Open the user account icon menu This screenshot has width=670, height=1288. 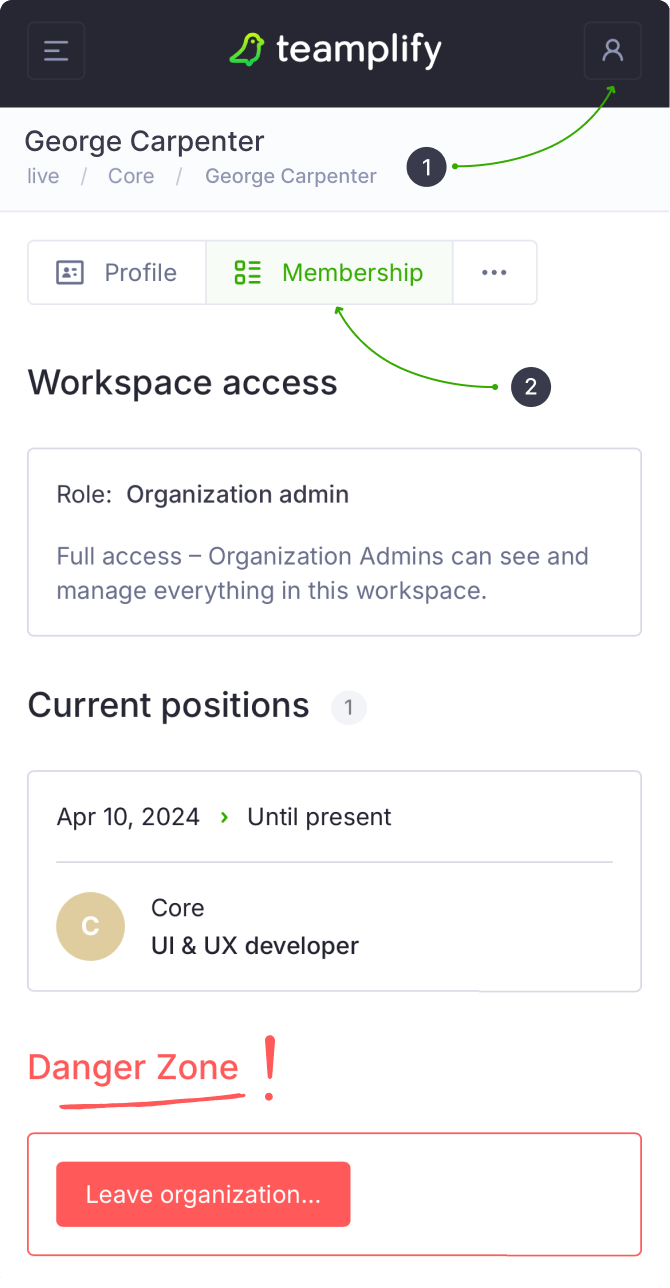pos(612,50)
